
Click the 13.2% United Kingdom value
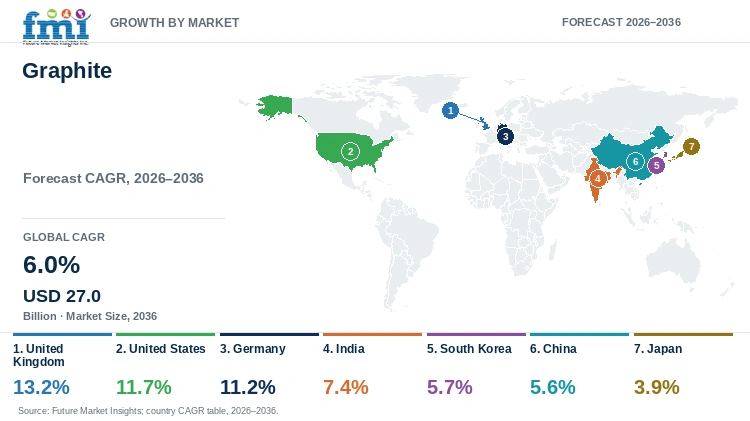pos(41,387)
